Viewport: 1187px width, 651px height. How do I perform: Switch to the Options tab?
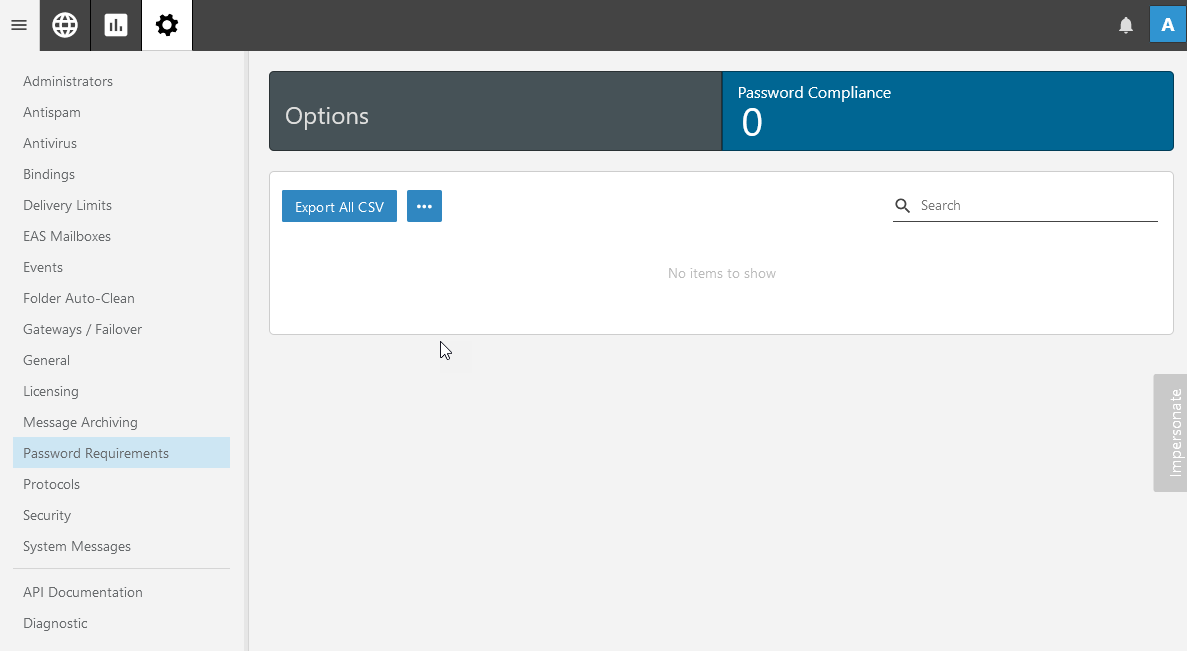coord(495,111)
